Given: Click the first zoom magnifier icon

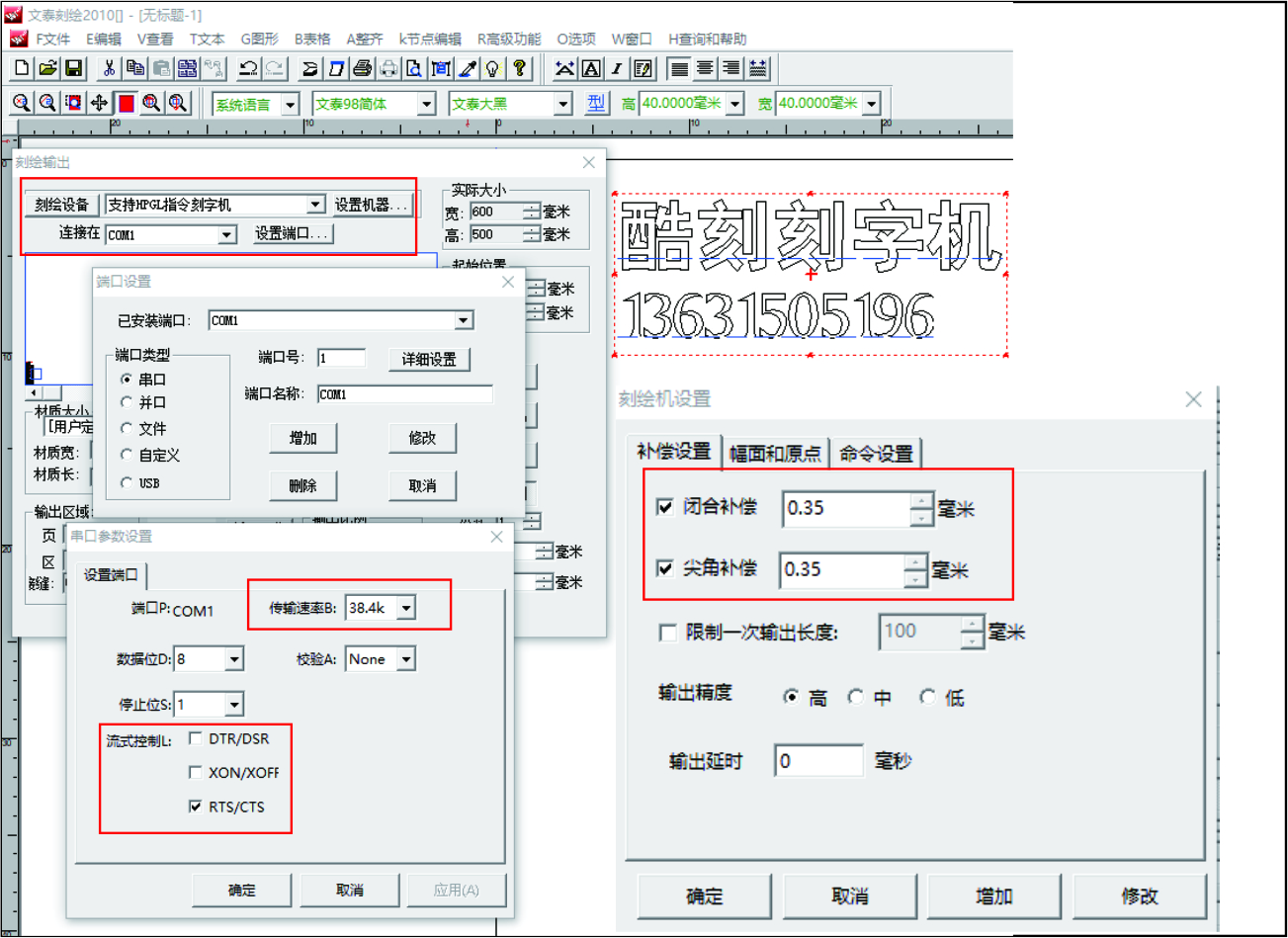Looking at the screenshot, I should 22,103.
